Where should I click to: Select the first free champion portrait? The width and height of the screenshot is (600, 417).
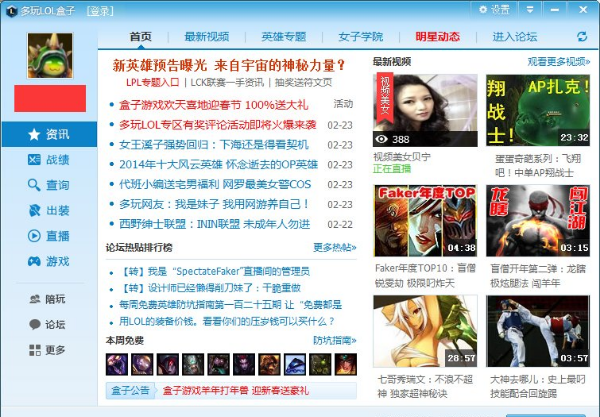pyautogui.click(x=117, y=363)
